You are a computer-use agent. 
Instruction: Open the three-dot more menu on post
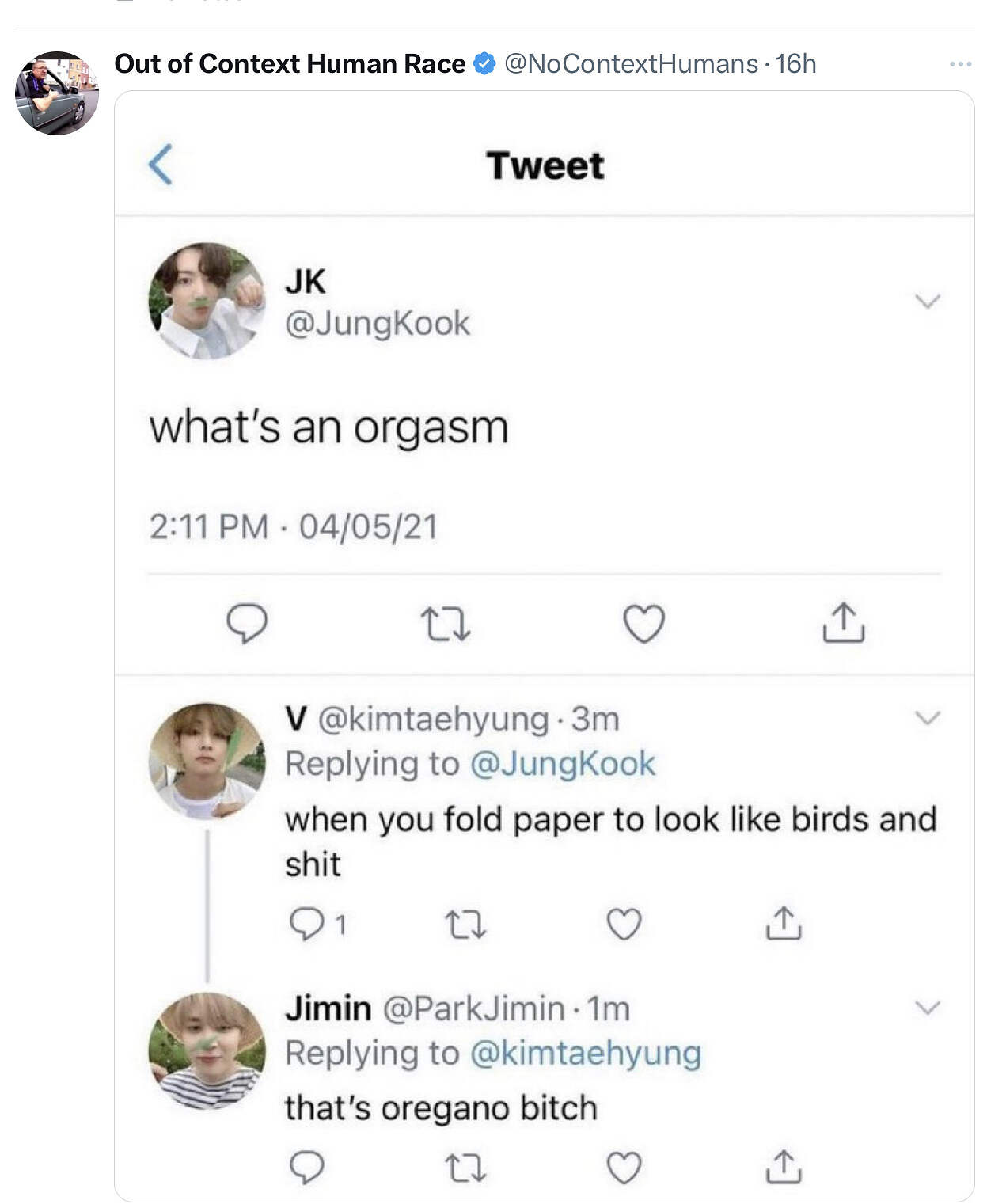pyautogui.click(x=960, y=64)
